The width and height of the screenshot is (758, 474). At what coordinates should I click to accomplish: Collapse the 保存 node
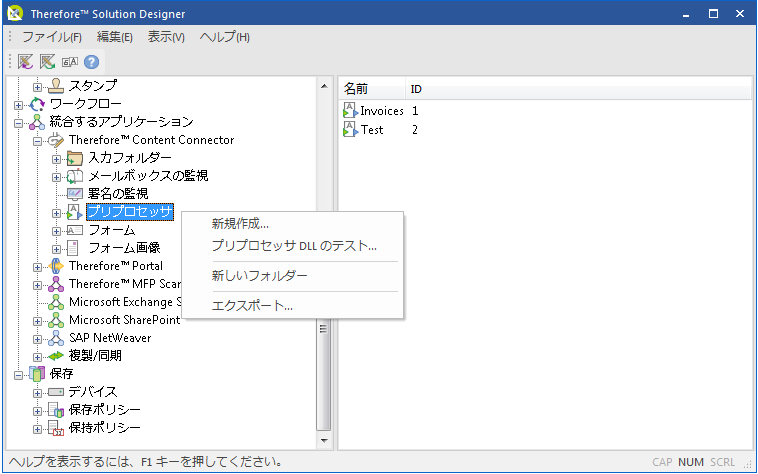click(x=18, y=375)
